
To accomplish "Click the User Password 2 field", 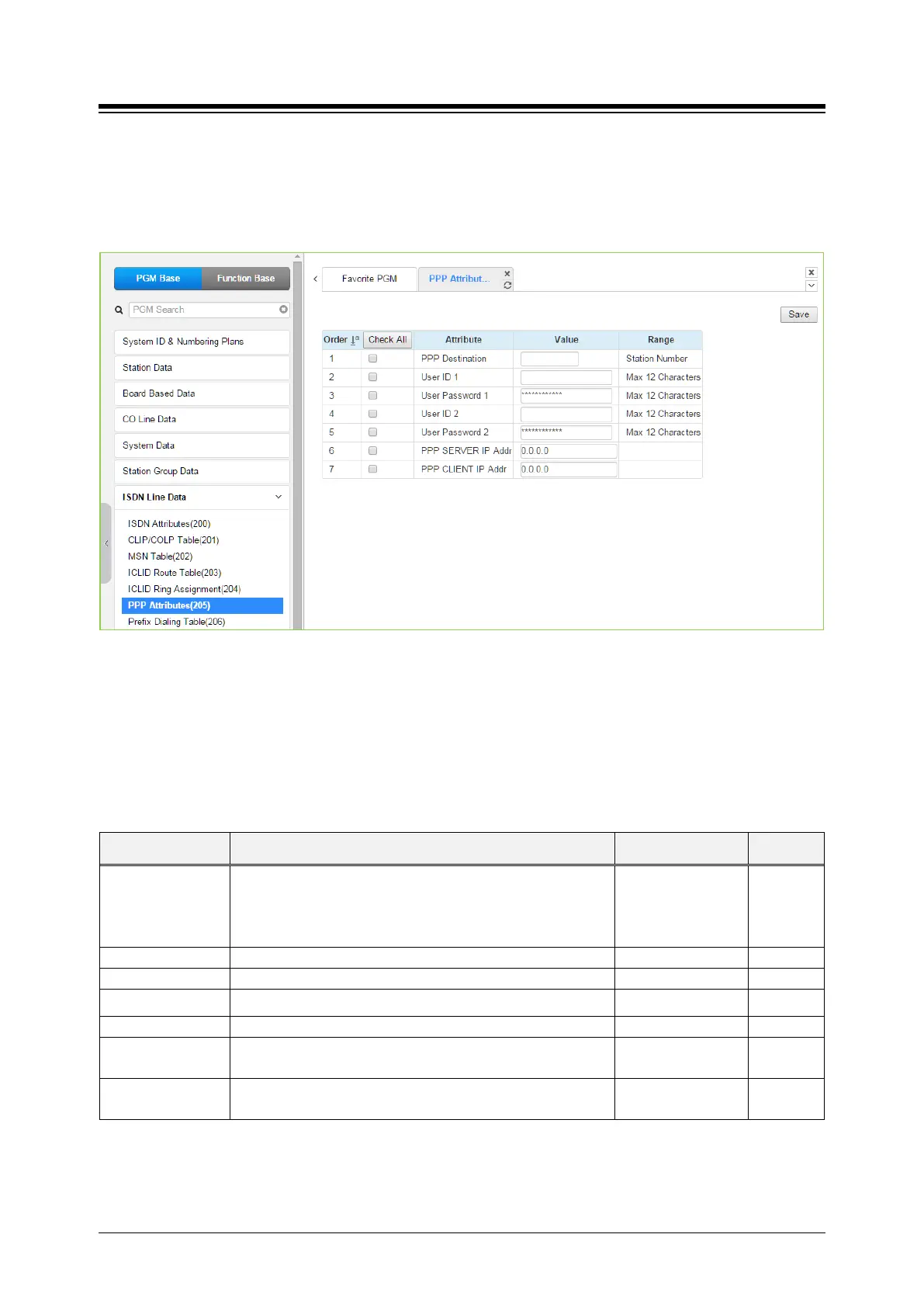I will 566,432.
